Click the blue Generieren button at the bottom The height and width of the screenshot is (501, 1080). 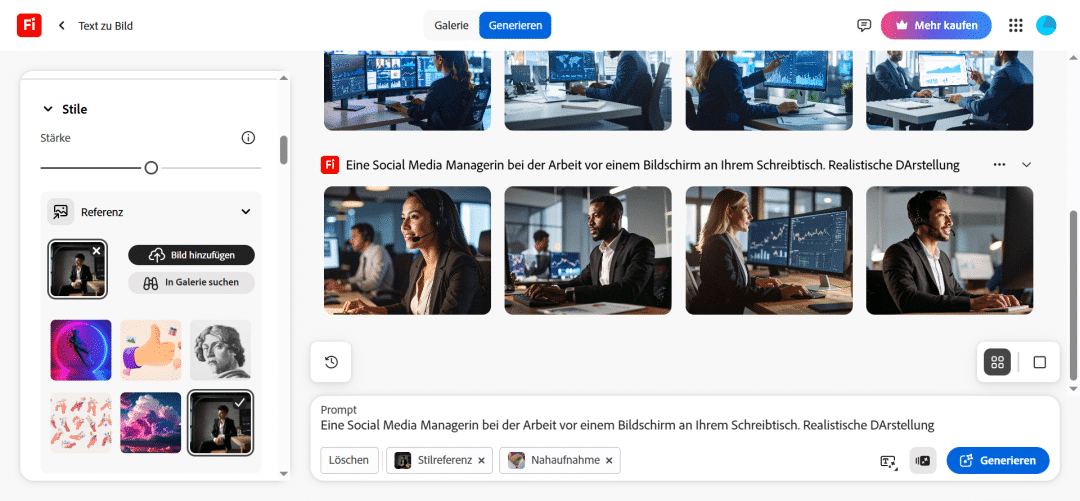(x=998, y=460)
